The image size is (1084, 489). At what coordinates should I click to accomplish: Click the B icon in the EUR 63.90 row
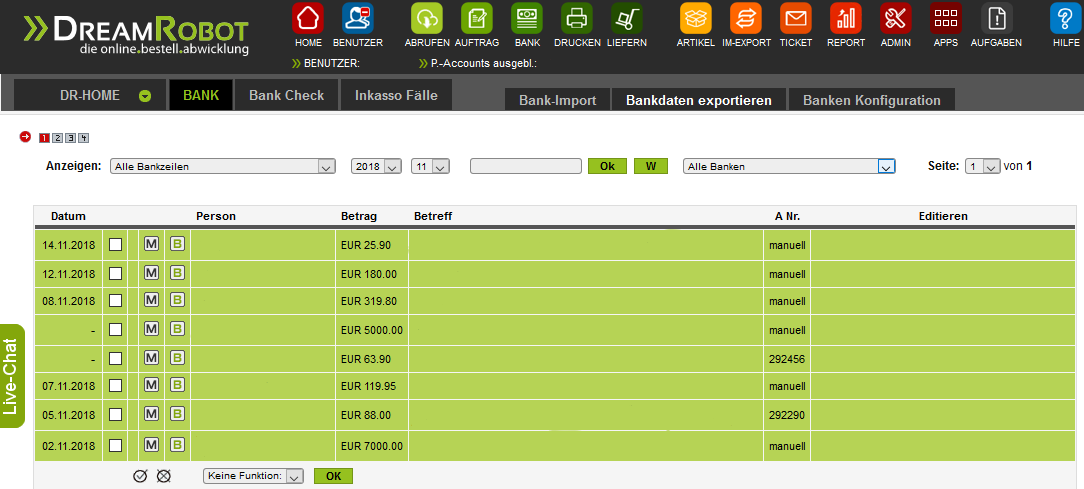tap(178, 358)
